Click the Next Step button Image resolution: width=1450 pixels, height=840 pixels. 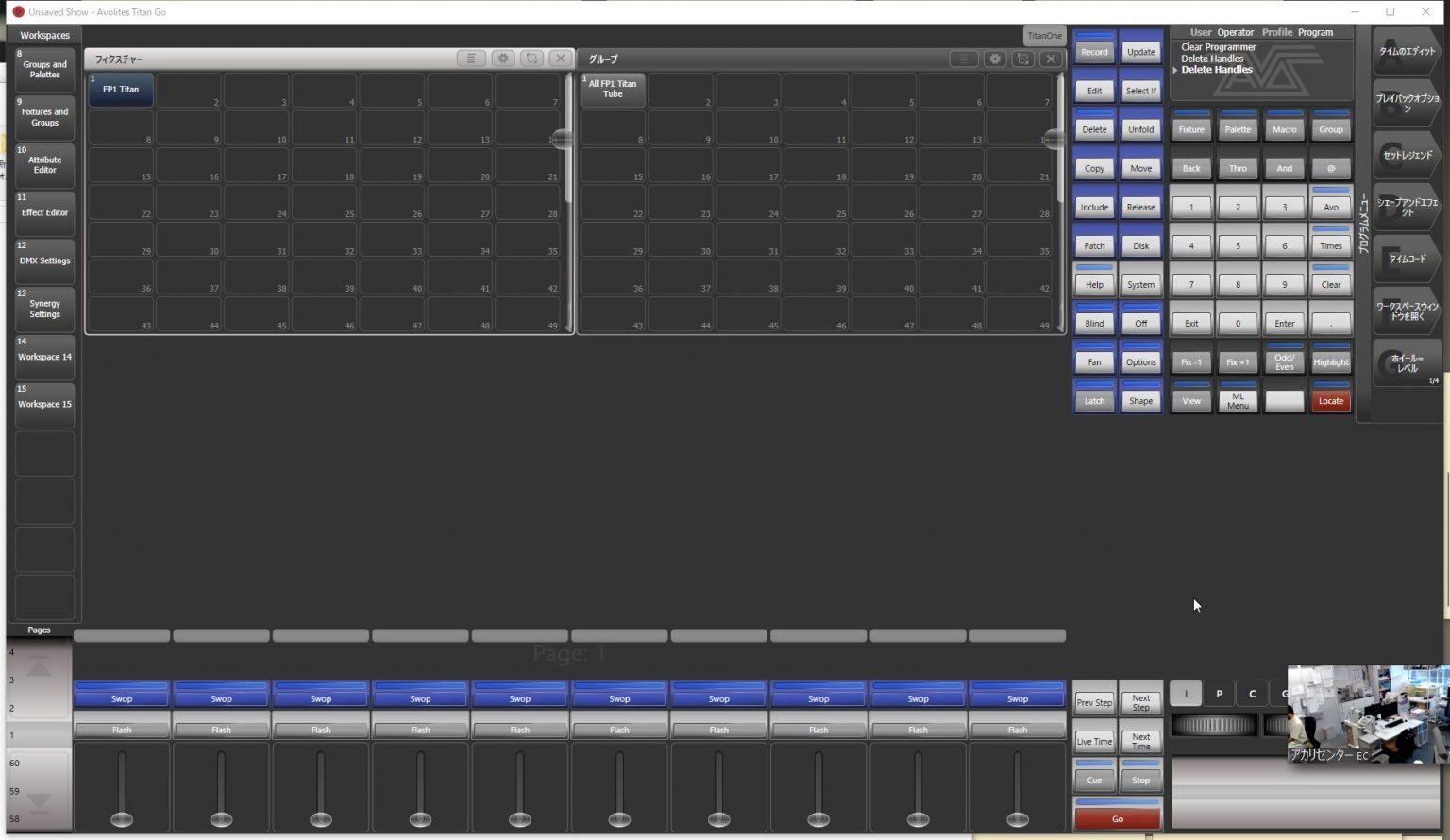point(1140,702)
